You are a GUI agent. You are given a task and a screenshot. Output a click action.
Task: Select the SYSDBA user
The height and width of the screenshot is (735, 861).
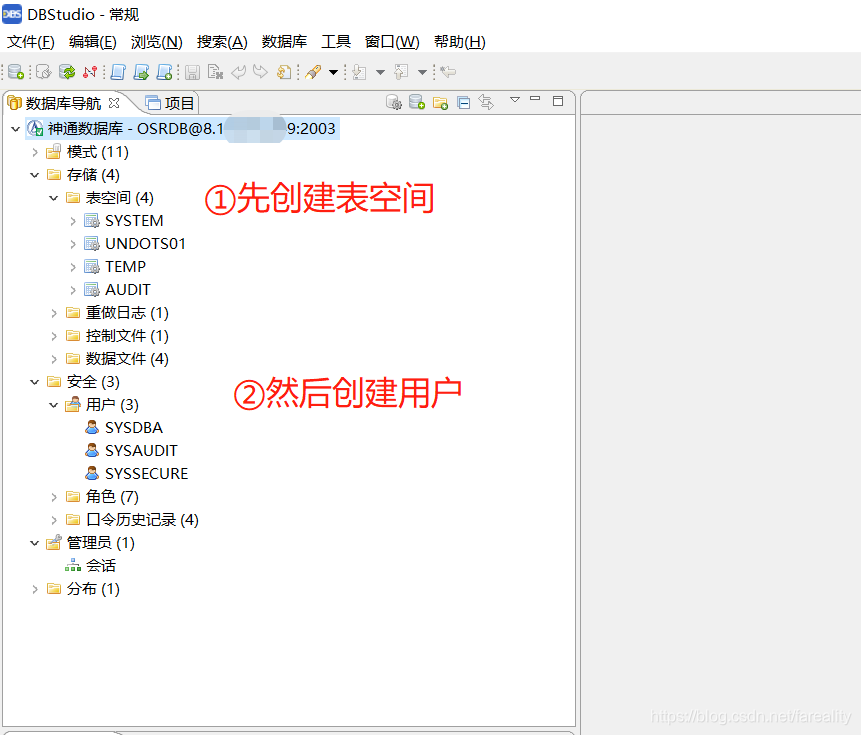tap(124, 428)
